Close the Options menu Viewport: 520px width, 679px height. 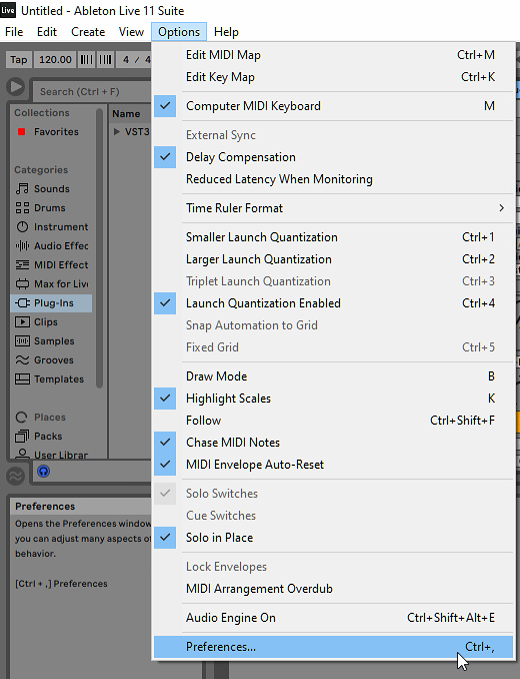179,32
